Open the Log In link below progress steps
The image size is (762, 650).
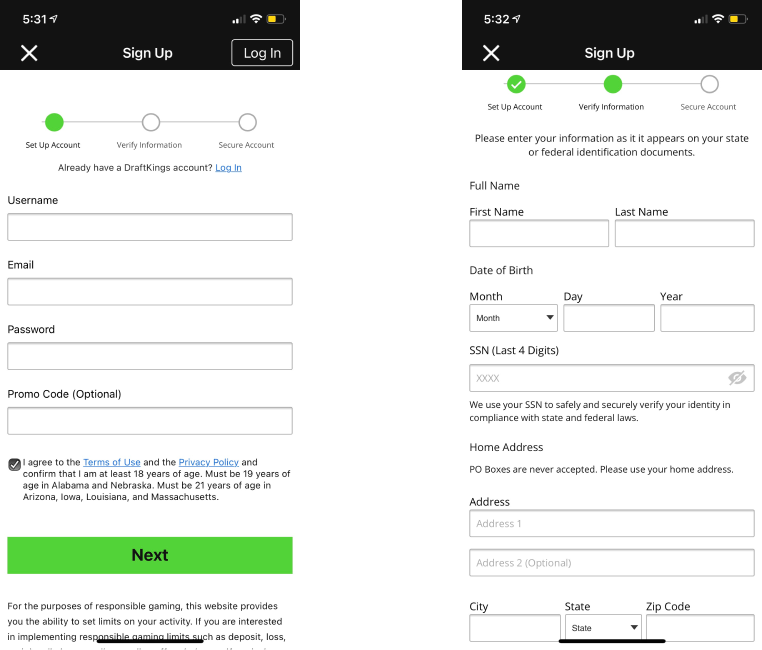pos(228,168)
